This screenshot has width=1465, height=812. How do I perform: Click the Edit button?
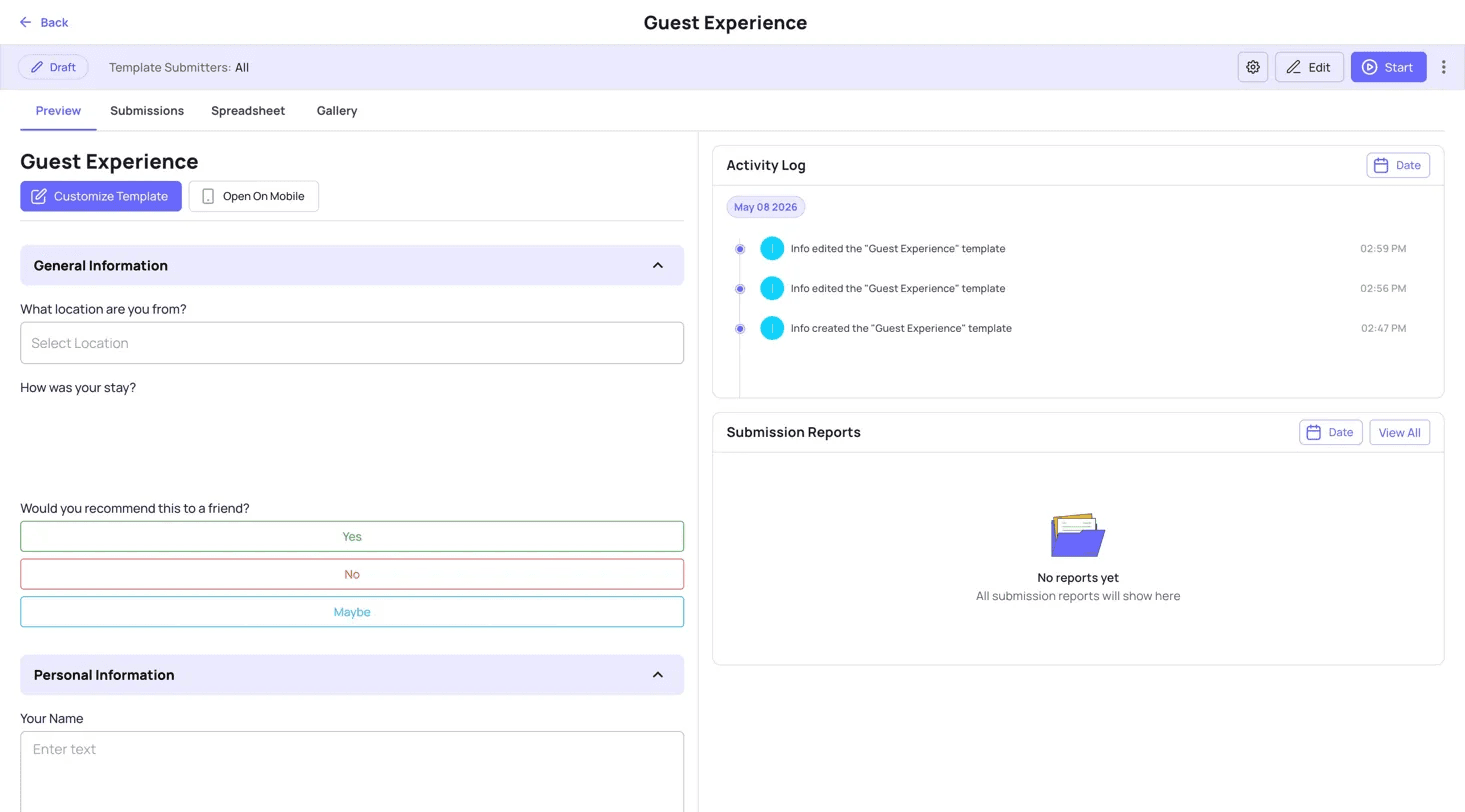coord(1309,67)
